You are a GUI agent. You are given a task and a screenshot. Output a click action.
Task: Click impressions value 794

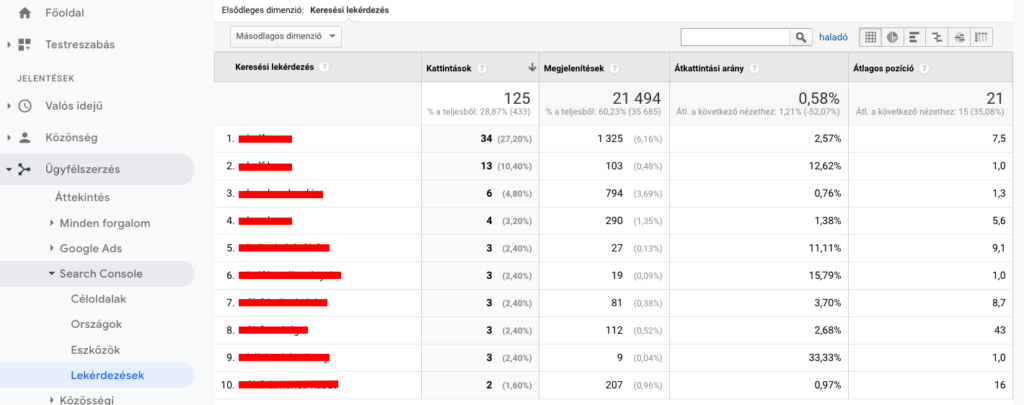click(x=614, y=193)
